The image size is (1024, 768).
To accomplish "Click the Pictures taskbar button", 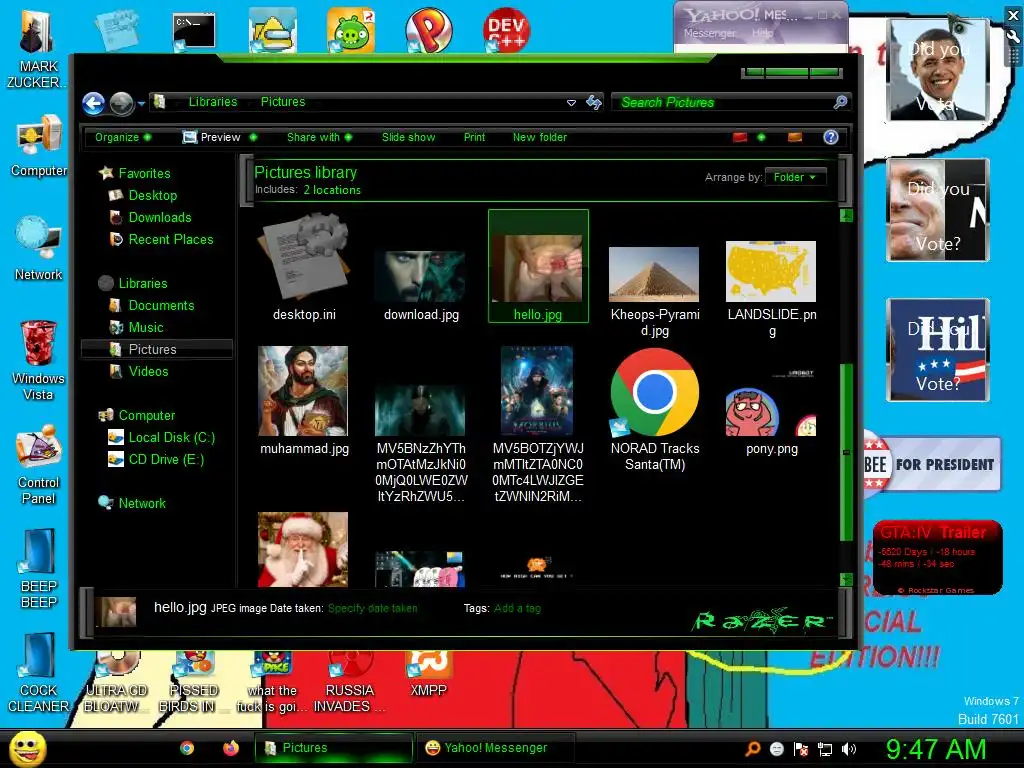I will (333, 748).
